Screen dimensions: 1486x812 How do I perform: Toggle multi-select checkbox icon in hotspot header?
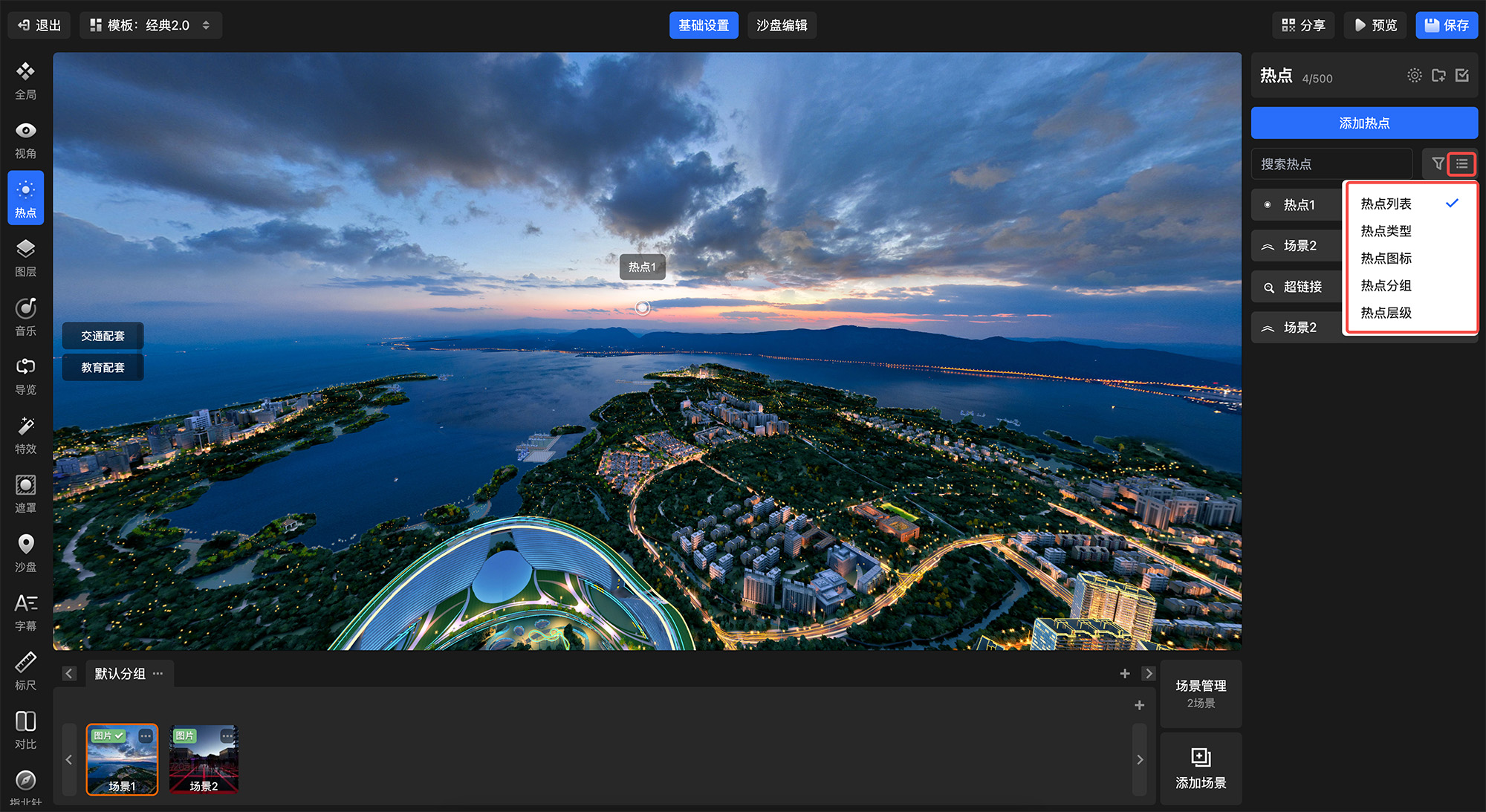(1461, 76)
